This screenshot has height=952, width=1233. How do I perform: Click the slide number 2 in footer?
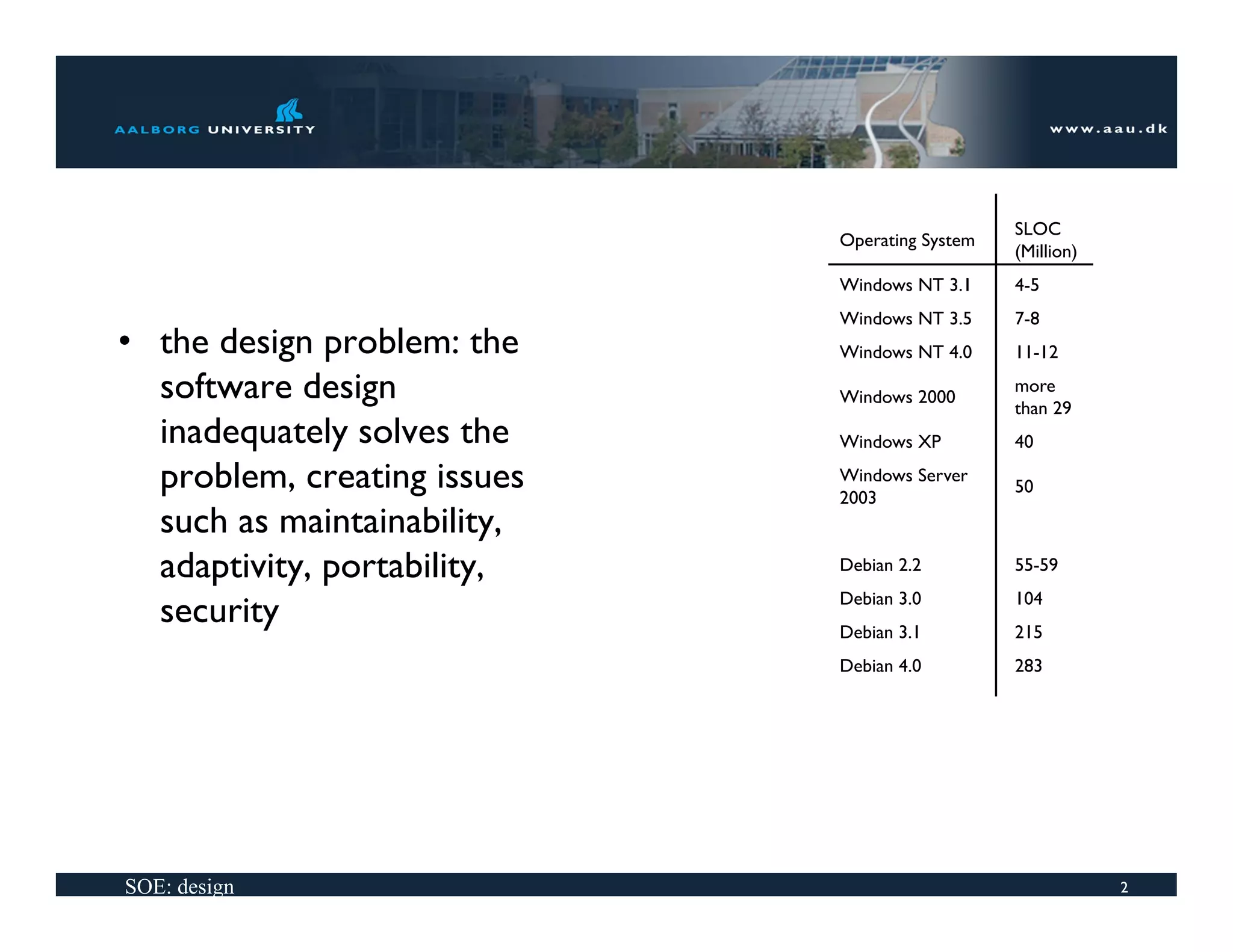[1123, 888]
